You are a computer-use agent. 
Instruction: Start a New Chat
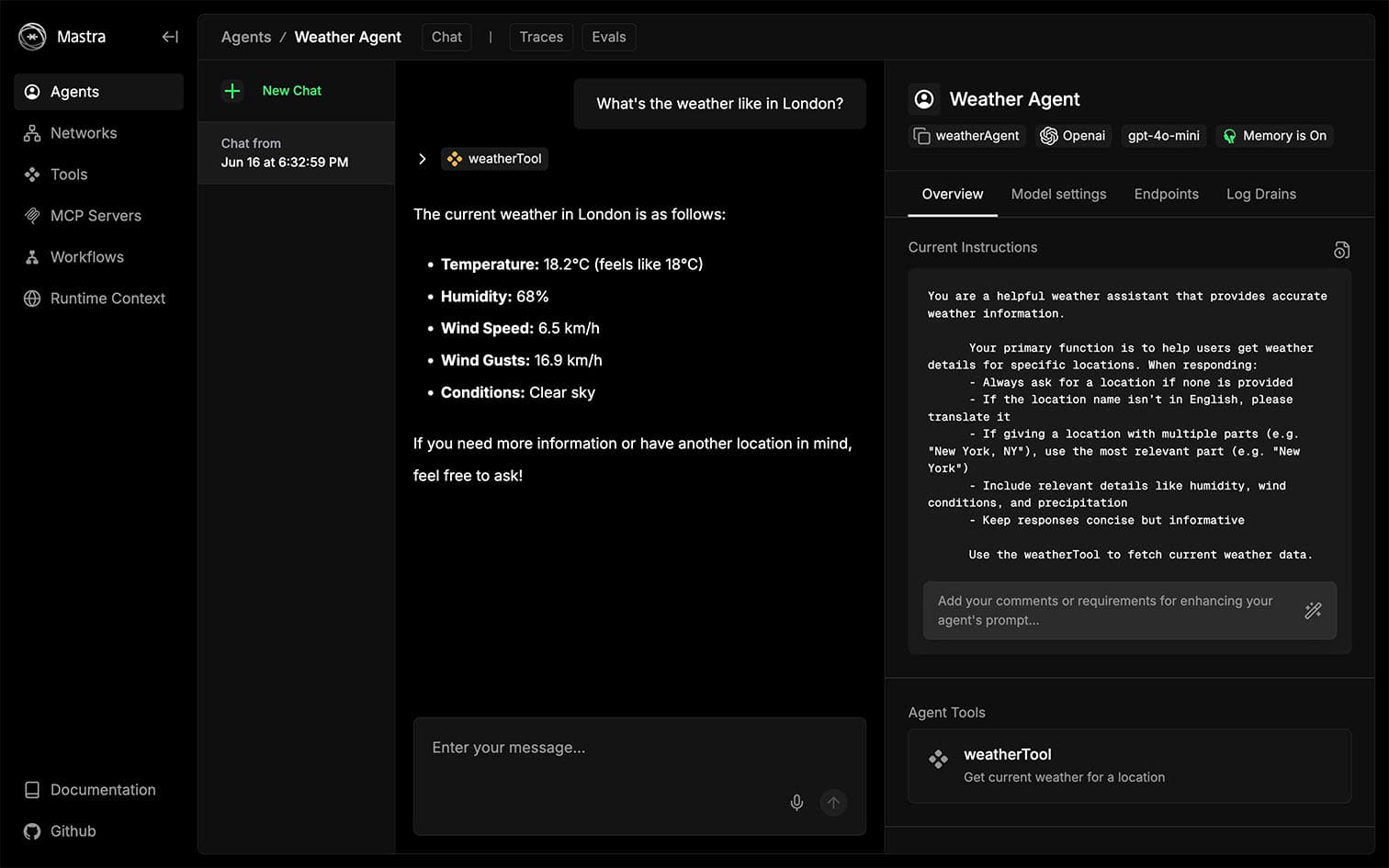(291, 91)
